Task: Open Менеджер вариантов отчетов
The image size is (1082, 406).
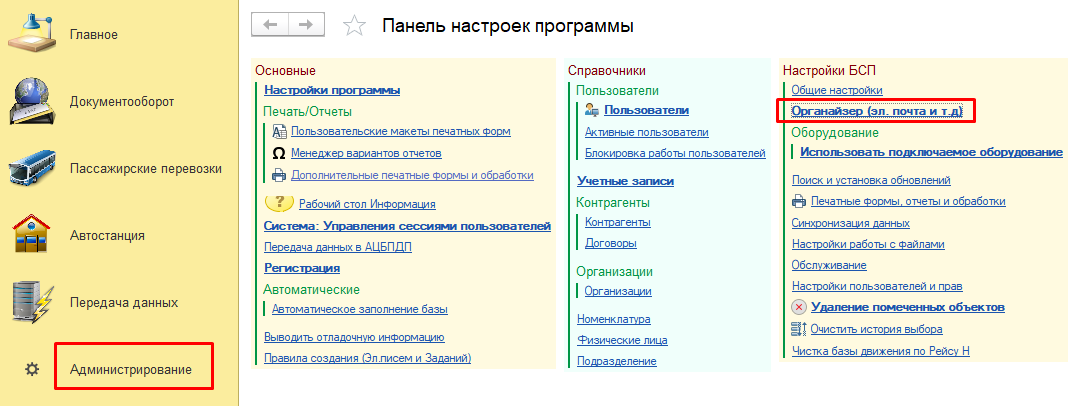Action: click(x=366, y=153)
